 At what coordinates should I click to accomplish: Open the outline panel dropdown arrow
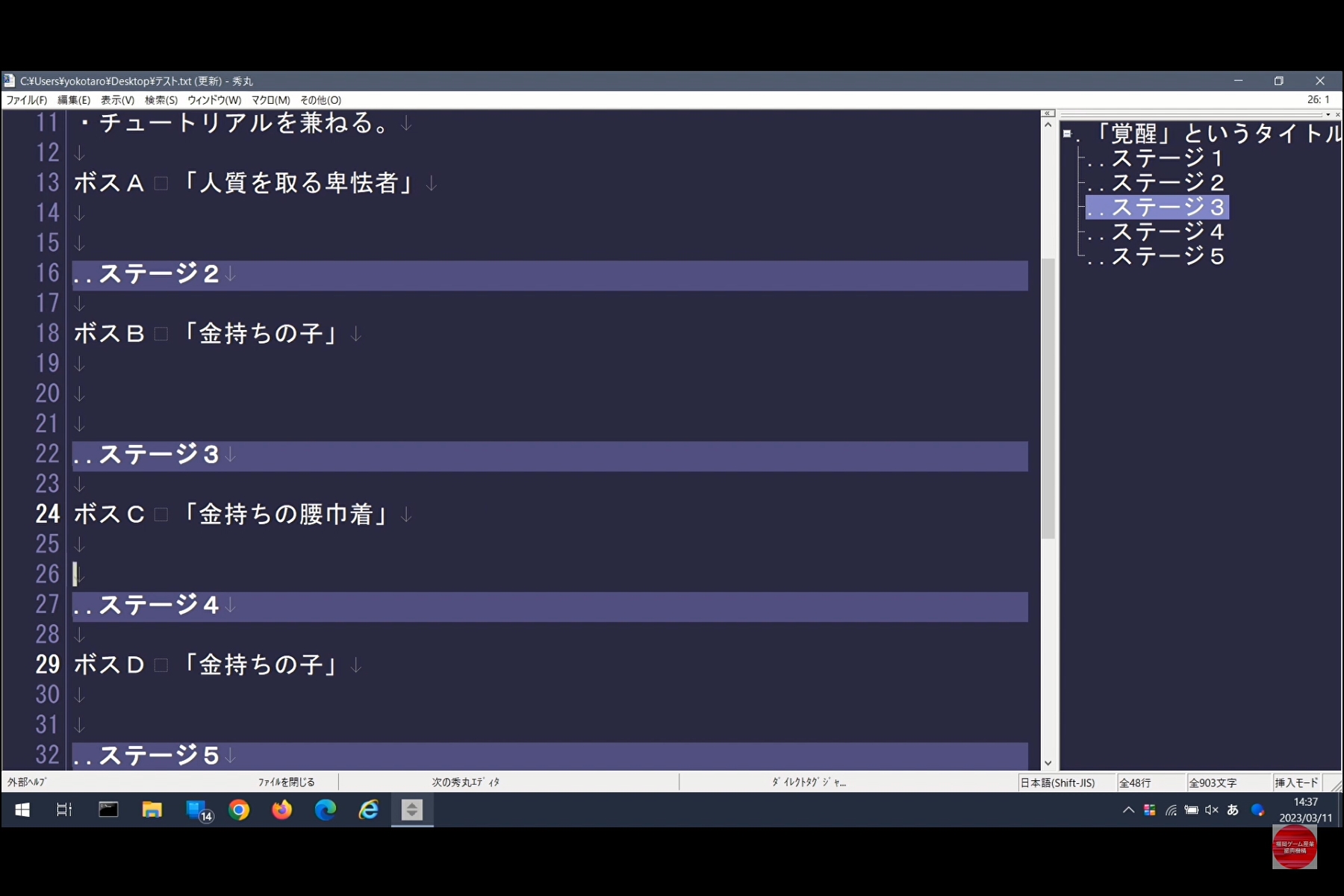[x=1328, y=114]
